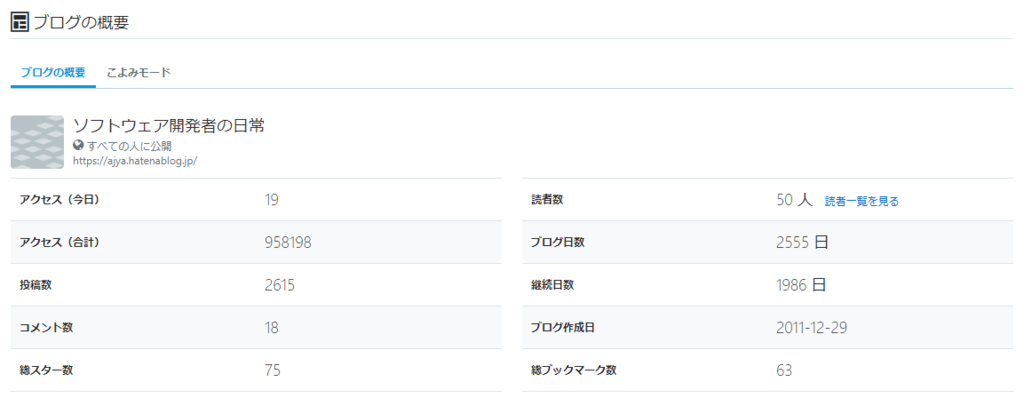Click the ブログ日数 value 2555 日
This screenshot has width=1024, height=414.
coord(803,242)
